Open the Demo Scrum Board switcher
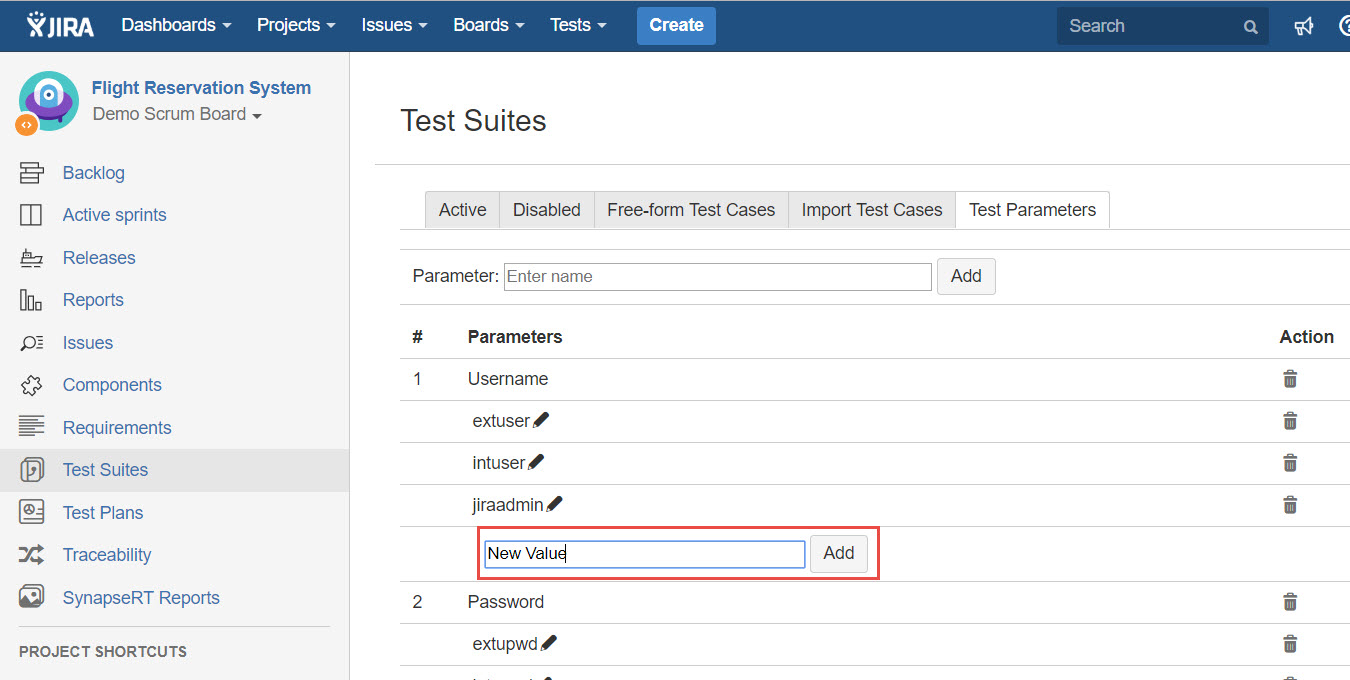 (x=177, y=114)
